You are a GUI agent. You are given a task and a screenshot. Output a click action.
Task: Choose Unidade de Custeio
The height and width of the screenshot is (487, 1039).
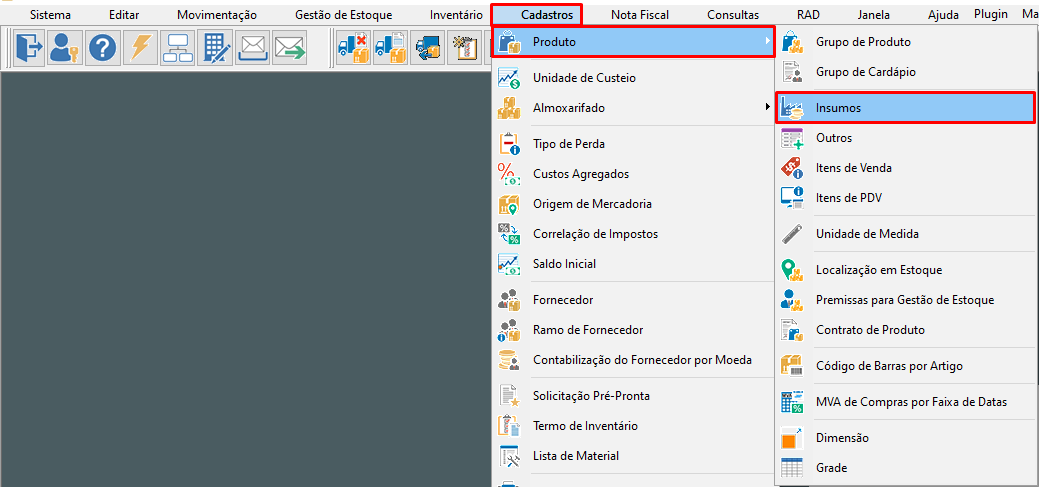coord(633,78)
